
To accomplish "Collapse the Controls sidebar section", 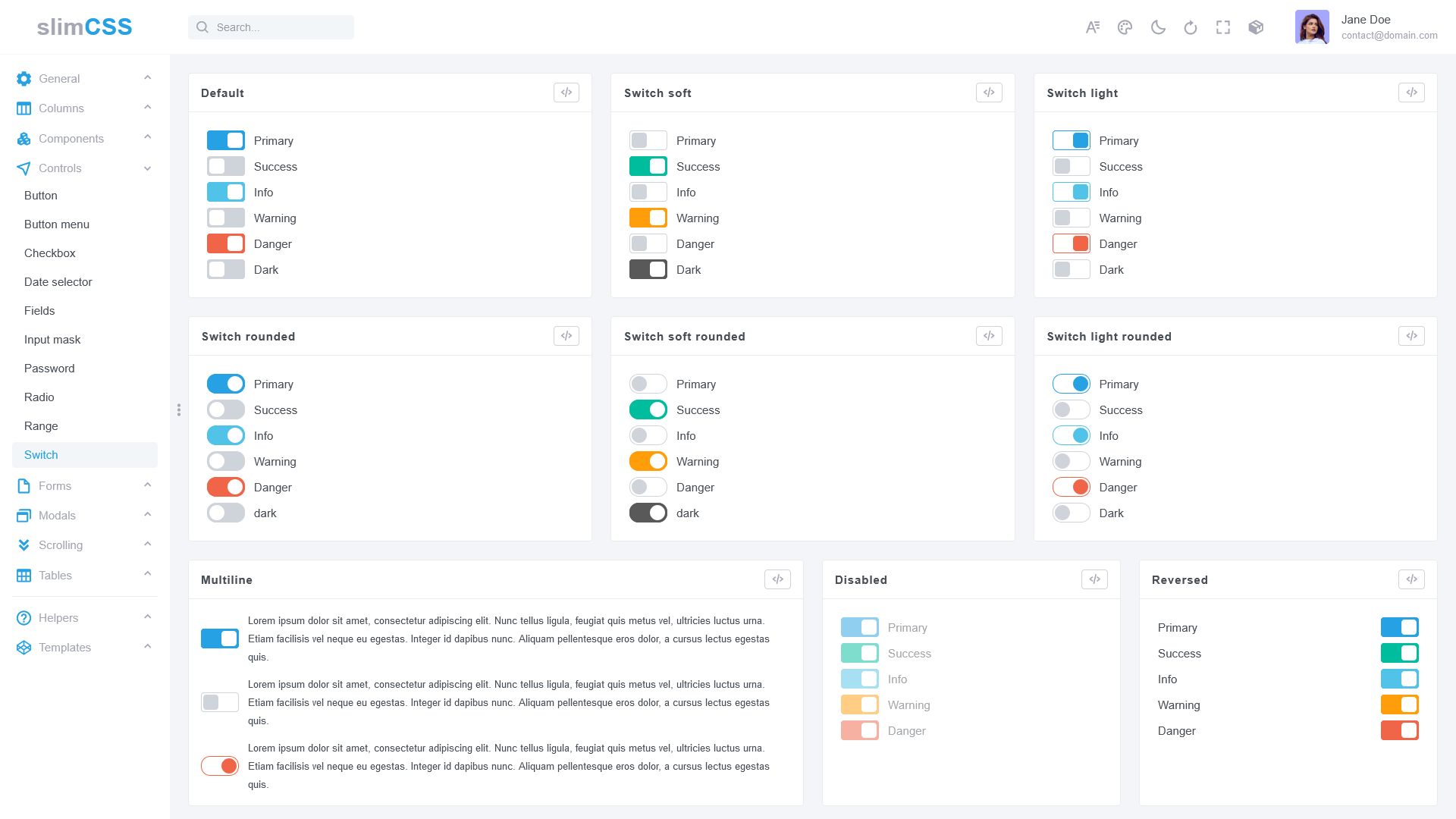I will coord(83,168).
